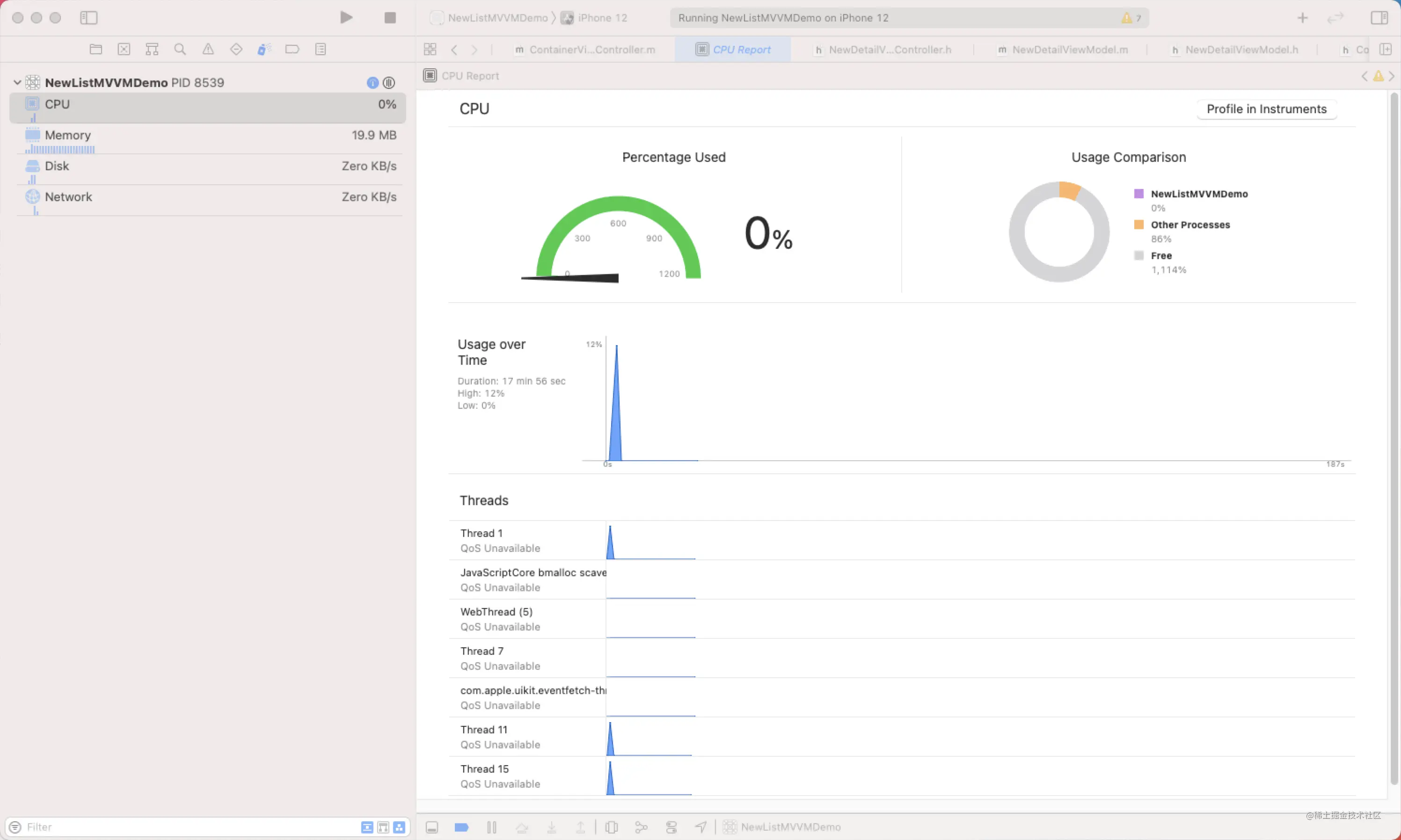Image resolution: width=1401 pixels, height=840 pixels.
Task: Toggle the right inspector panel
Action: click(x=1379, y=18)
